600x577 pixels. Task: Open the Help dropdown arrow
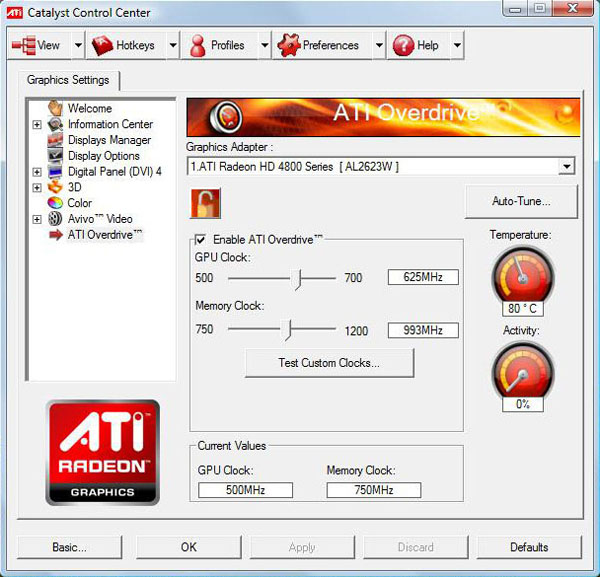tap(457, 45)
